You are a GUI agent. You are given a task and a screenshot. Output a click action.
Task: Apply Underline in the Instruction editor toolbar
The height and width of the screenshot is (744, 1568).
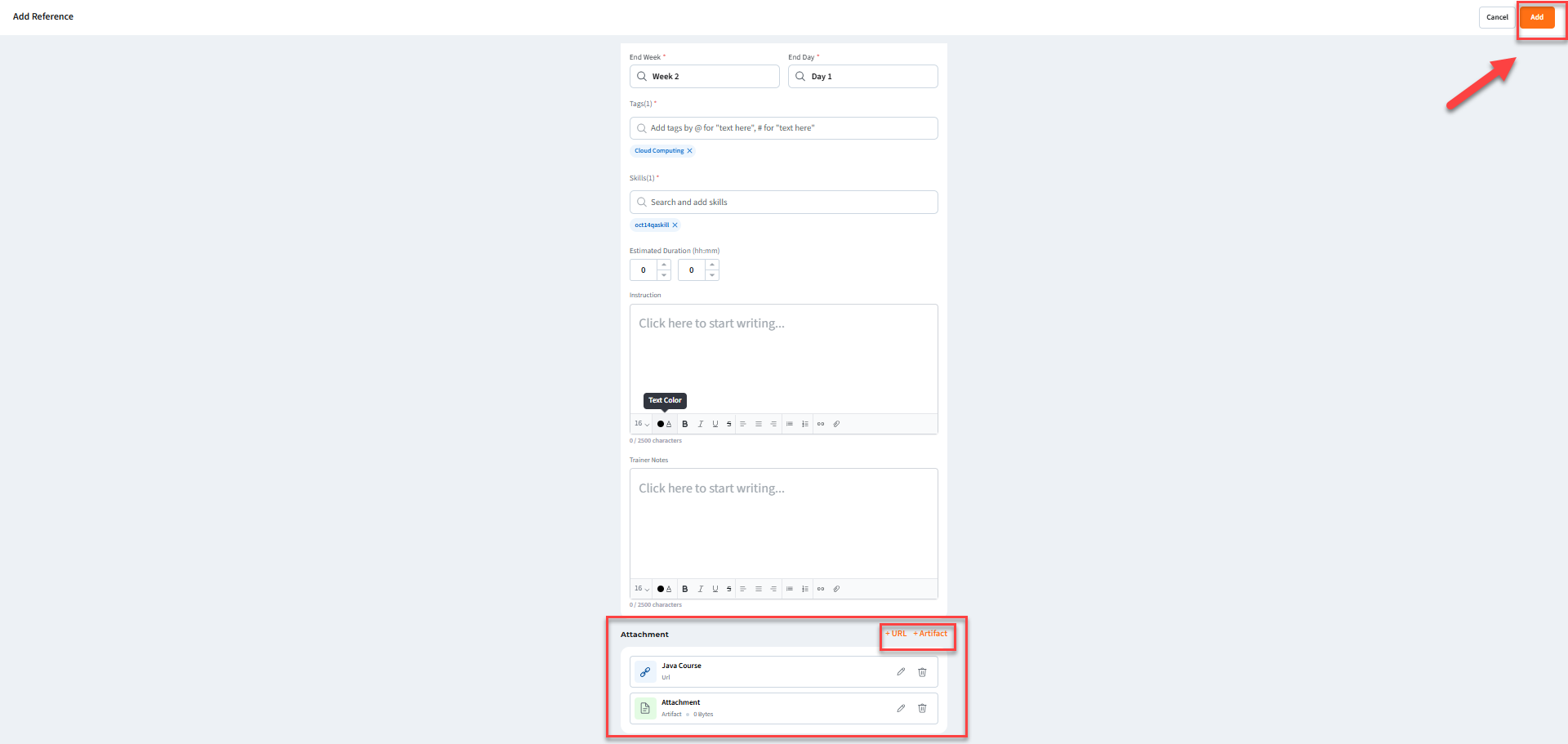[x=715, y=424]
